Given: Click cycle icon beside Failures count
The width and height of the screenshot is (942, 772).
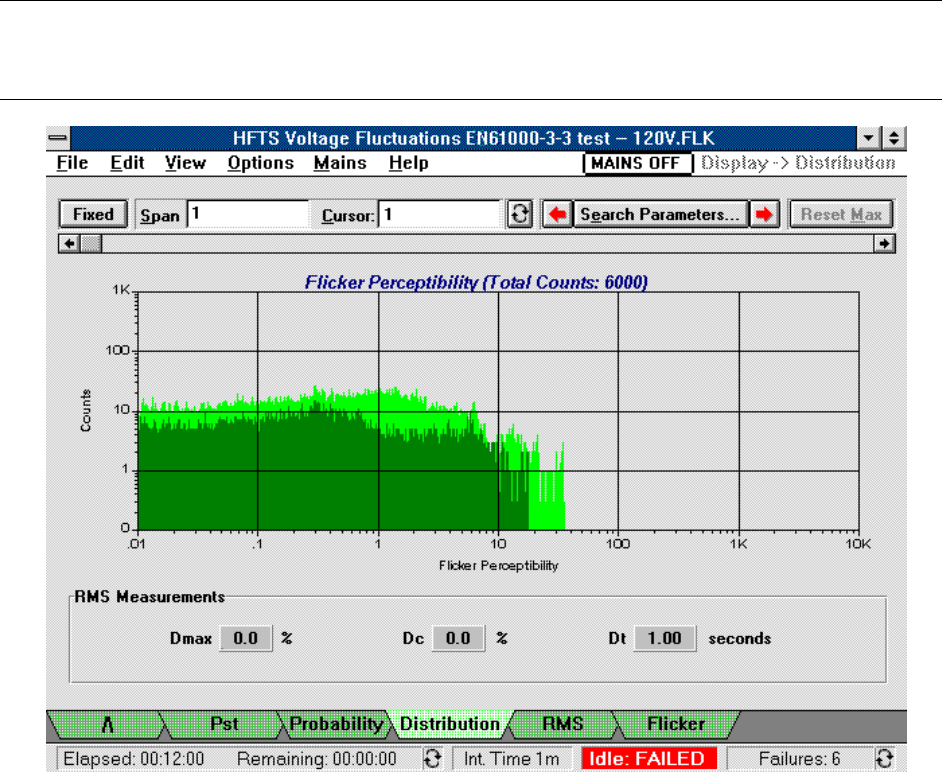Looking at the screenshot, I should pyautogui.click(x=883, y=758).
